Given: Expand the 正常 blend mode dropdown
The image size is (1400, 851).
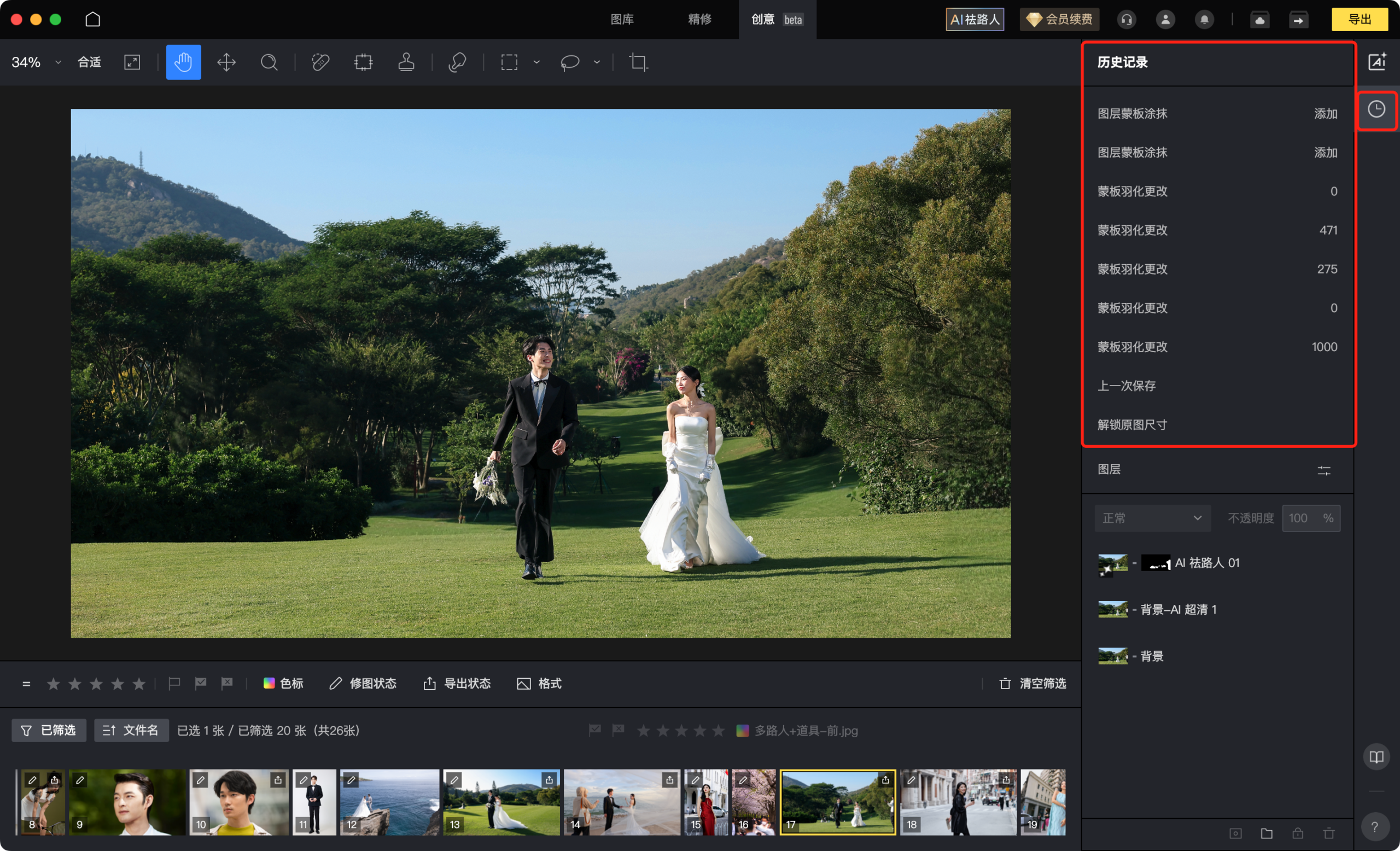Looking at the screenshot, I should [1152, 518].
